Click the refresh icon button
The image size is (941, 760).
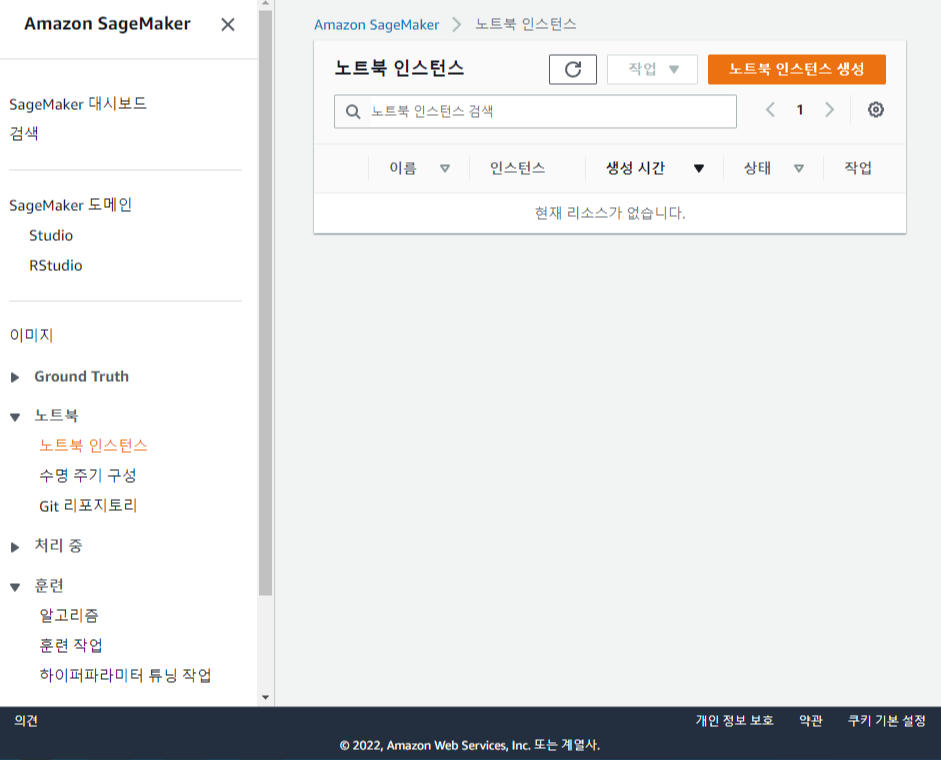[x=573, y=70]
